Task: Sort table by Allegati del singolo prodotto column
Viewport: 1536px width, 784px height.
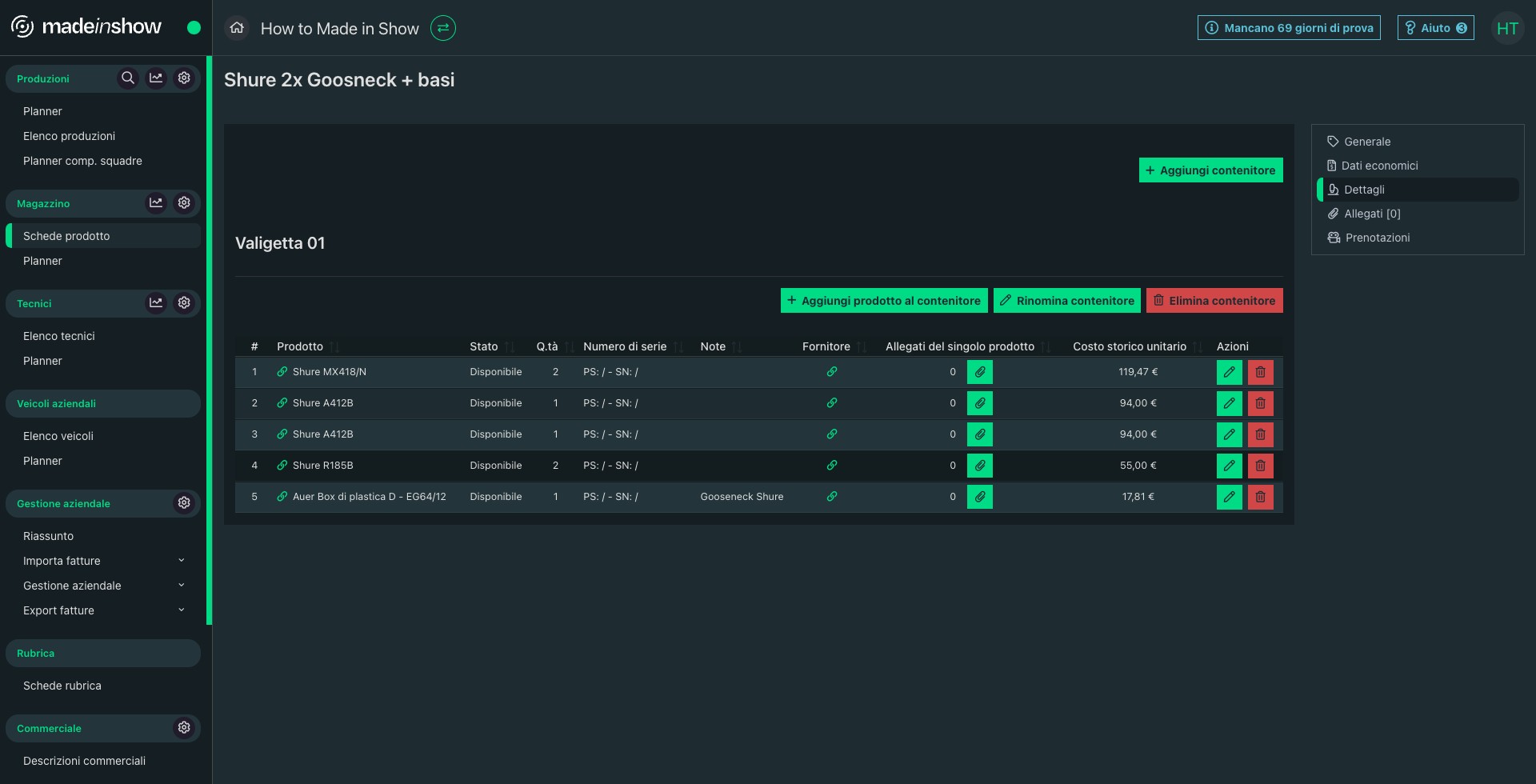Action: coord(968,346)
